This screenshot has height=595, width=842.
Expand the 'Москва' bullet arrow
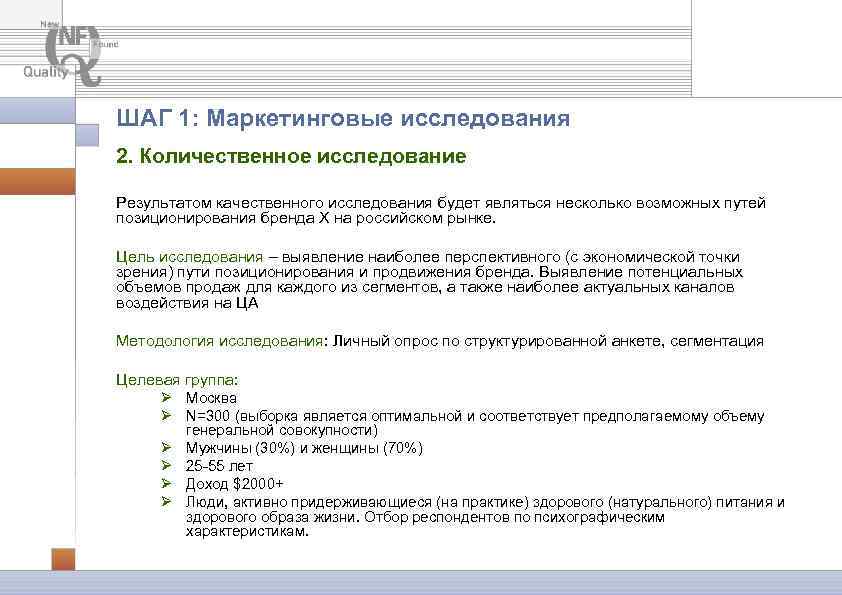pos(166,397)
